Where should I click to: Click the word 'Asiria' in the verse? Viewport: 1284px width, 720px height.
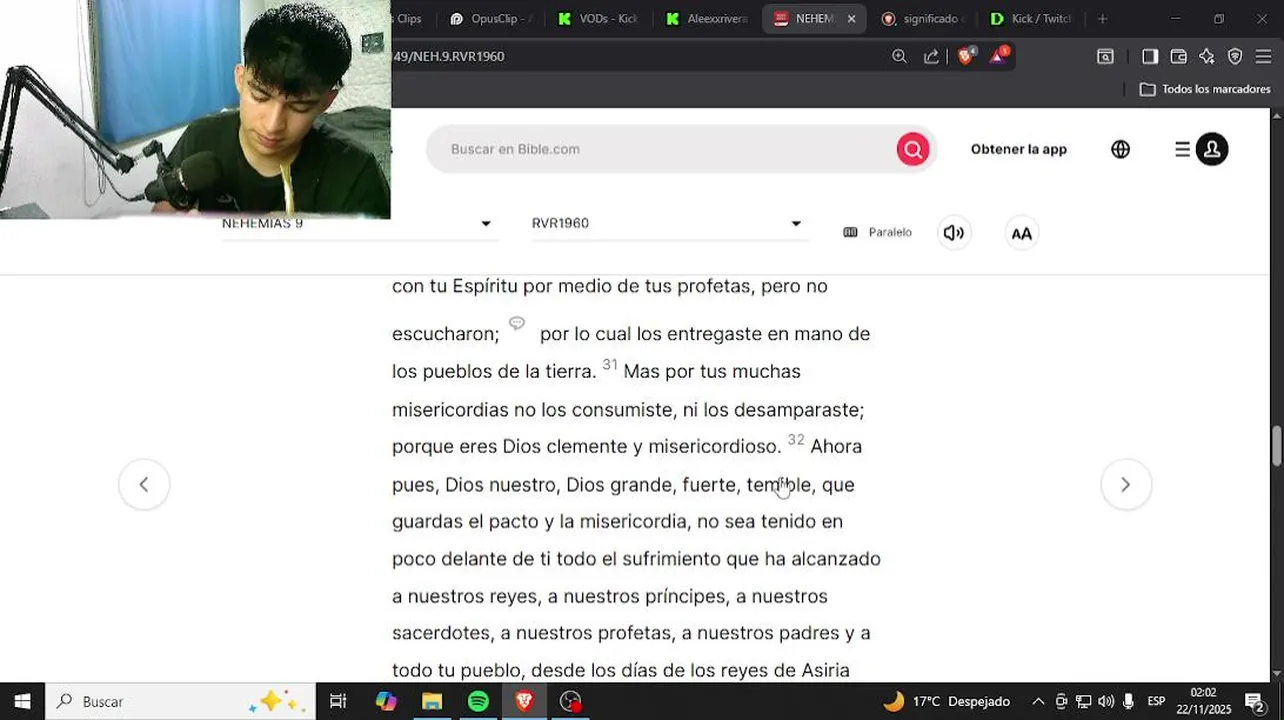pyautogui.click(x=825, y=670)
